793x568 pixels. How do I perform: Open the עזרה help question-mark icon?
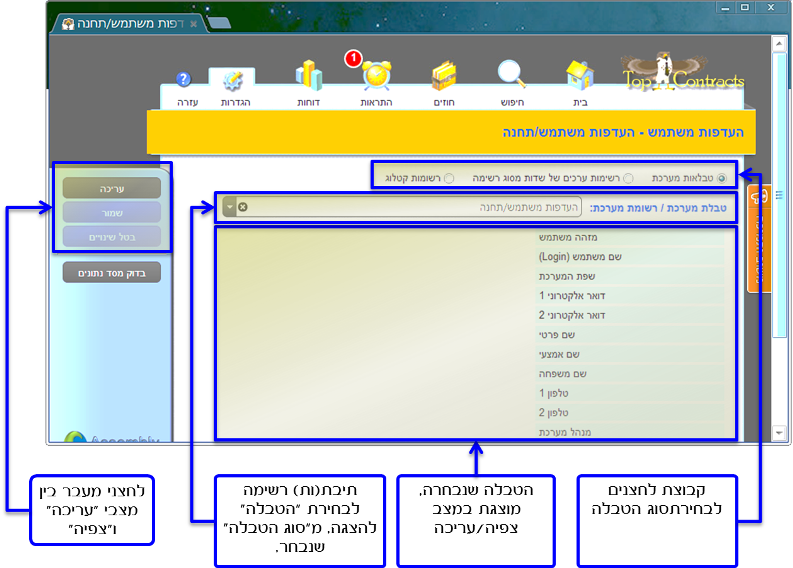click(184, 79)
